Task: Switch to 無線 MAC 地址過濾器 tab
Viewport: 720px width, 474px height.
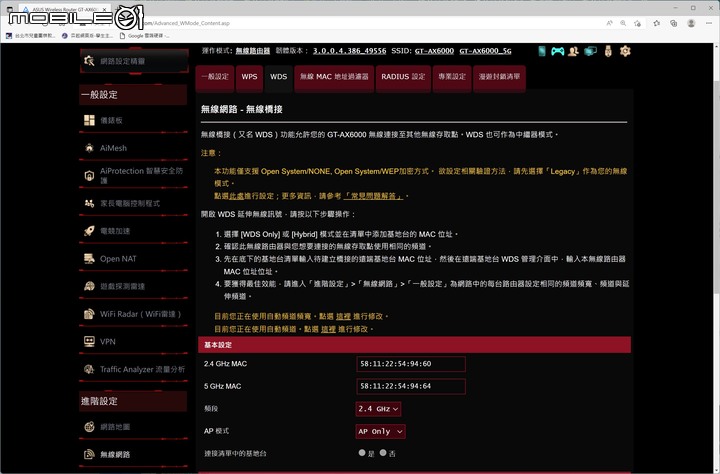Action: pos(334,77)
